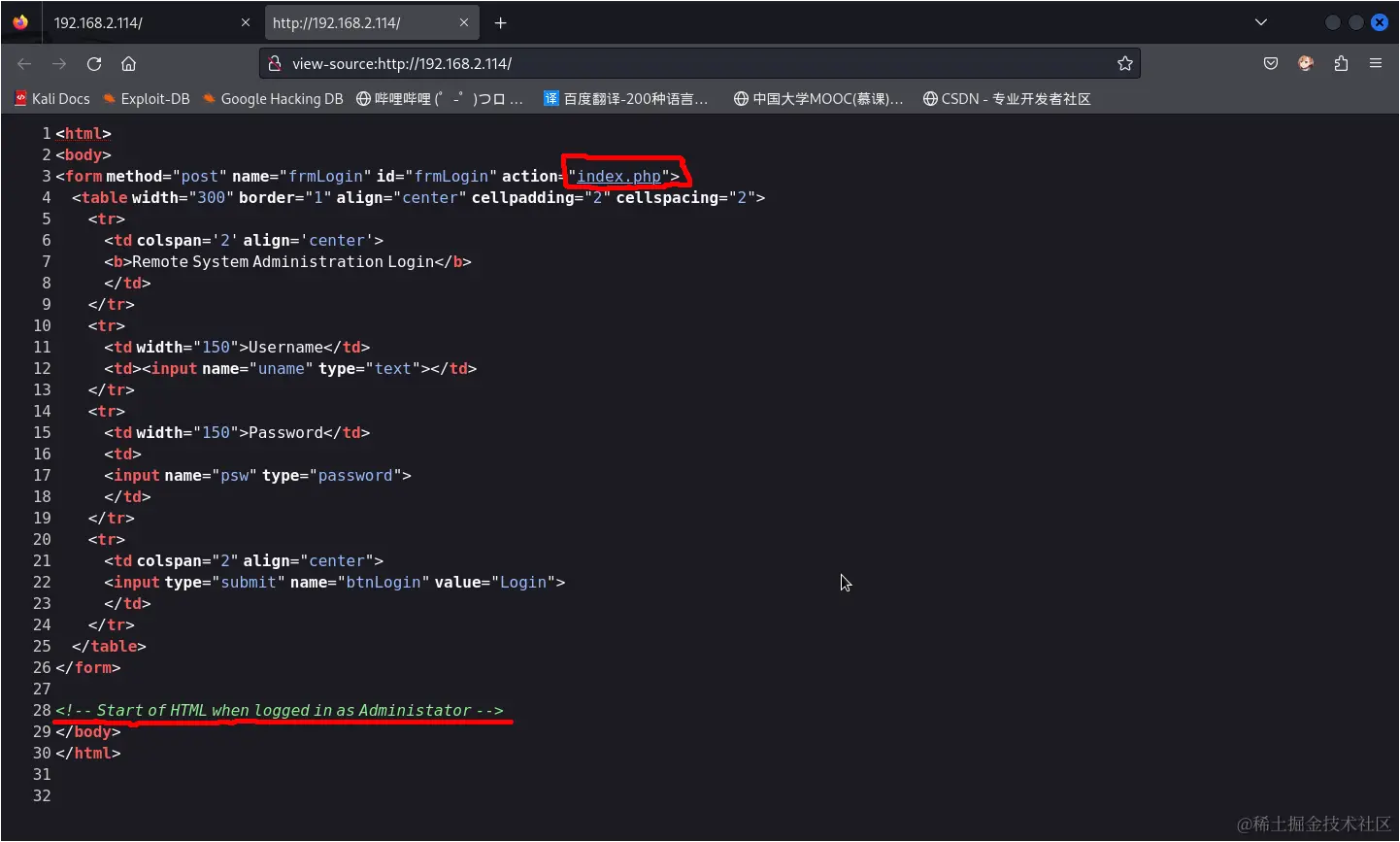Open the Exploit-DB bookmark
Image resolution: width=1400 pixels, height=842 pixels.
[x=147, y=99]
